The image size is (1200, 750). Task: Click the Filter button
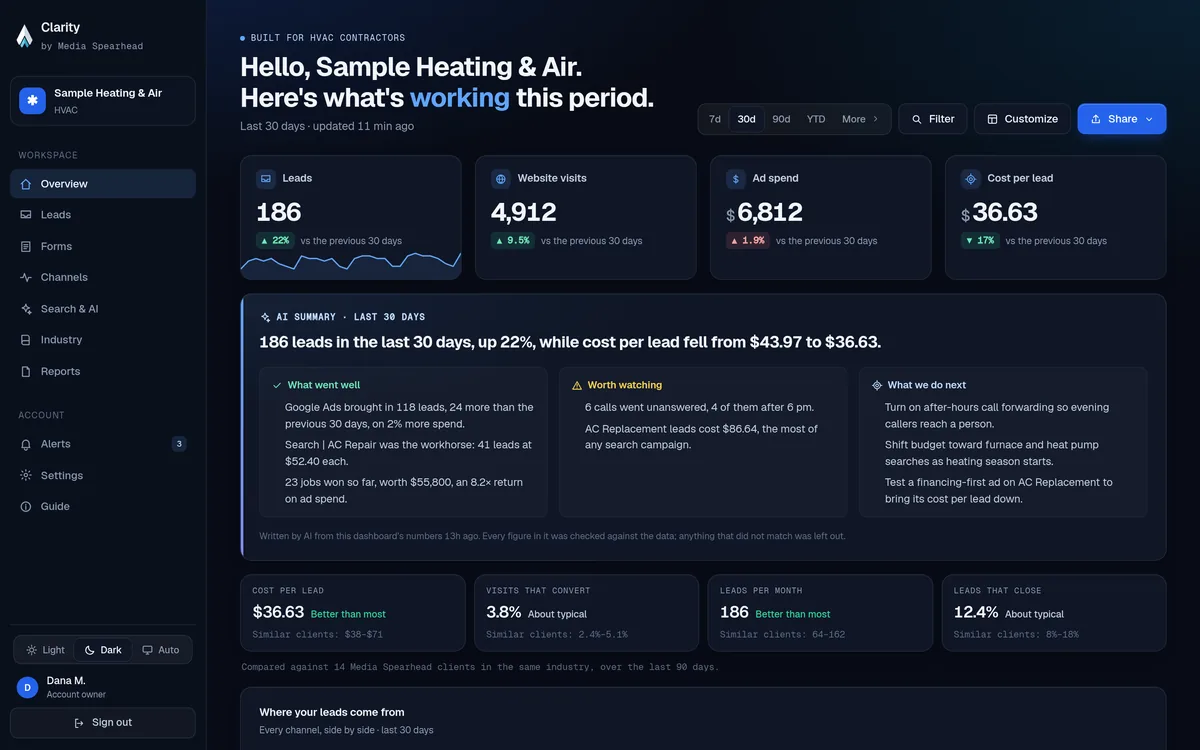(x=933, y=119)
